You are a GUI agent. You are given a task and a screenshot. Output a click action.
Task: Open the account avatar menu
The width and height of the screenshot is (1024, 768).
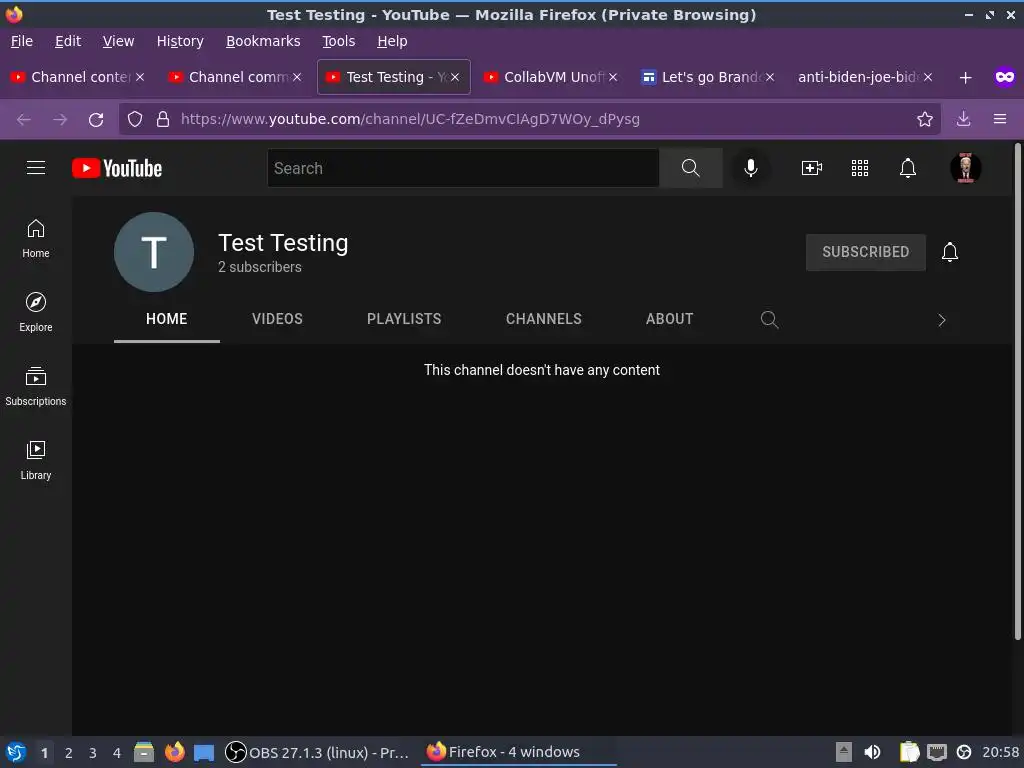965,168
